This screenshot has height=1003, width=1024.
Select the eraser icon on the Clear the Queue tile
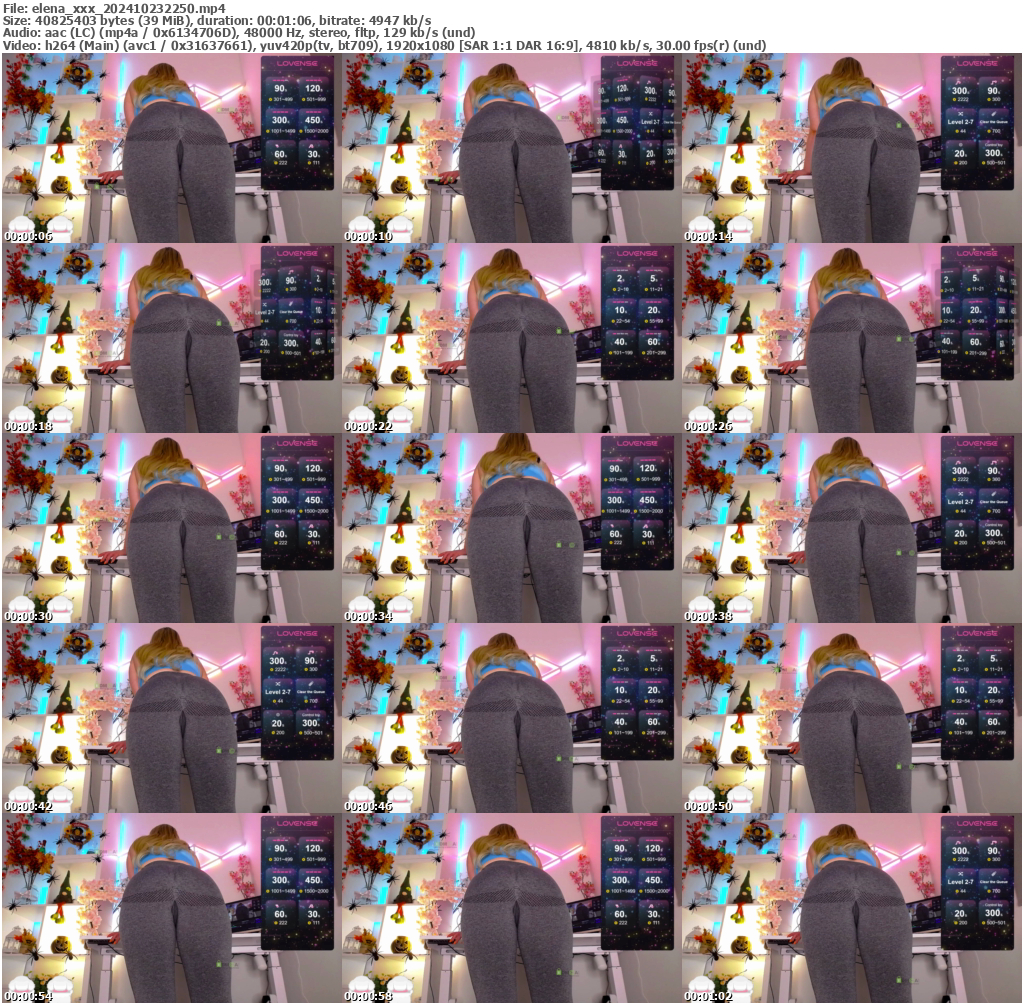pyautogui.click(x=993, y=114)
